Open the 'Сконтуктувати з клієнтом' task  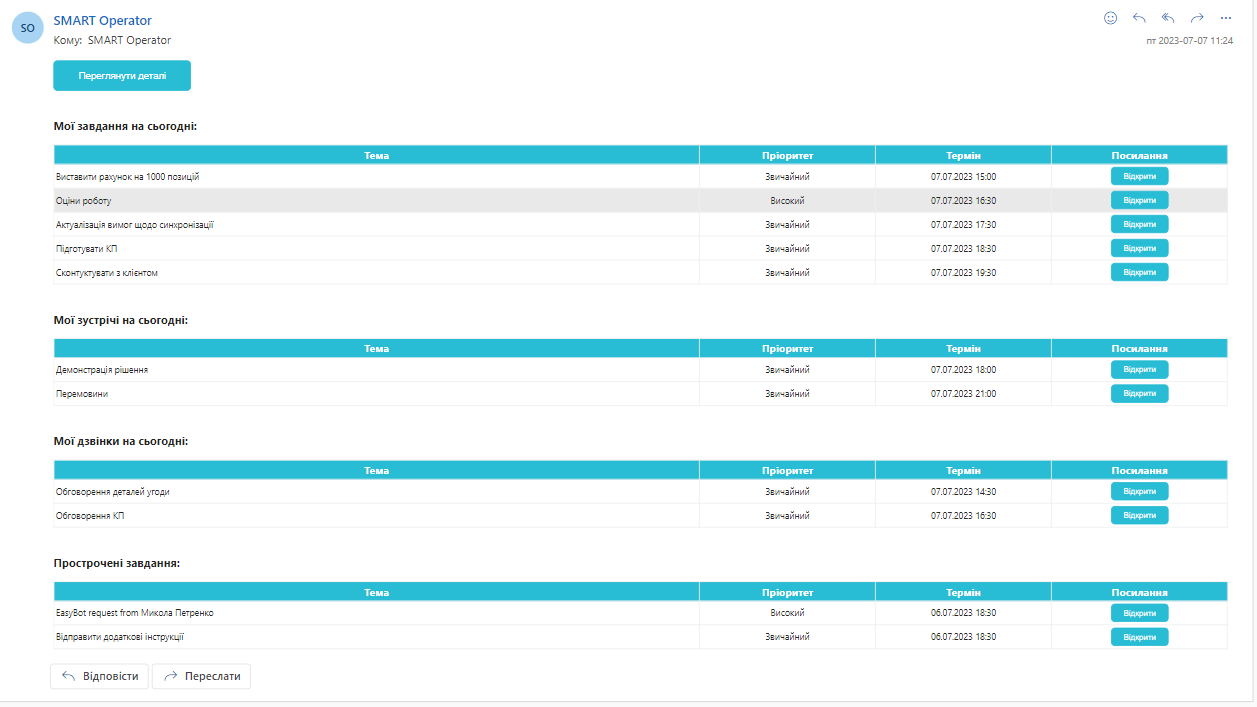tap(1139, 272)
